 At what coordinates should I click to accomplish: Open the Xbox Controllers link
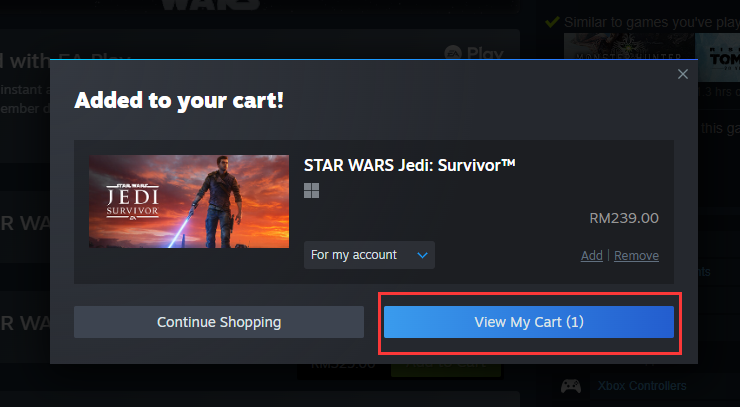coord(642,386)
